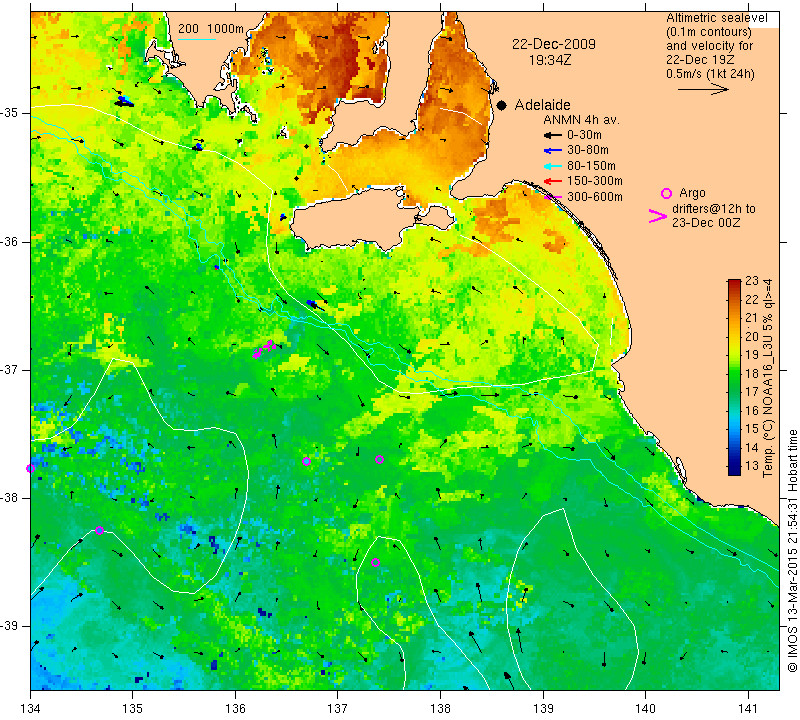Screen dimensions: 800x720
Task: Click the 300-600m depth label
Action: 594,196
